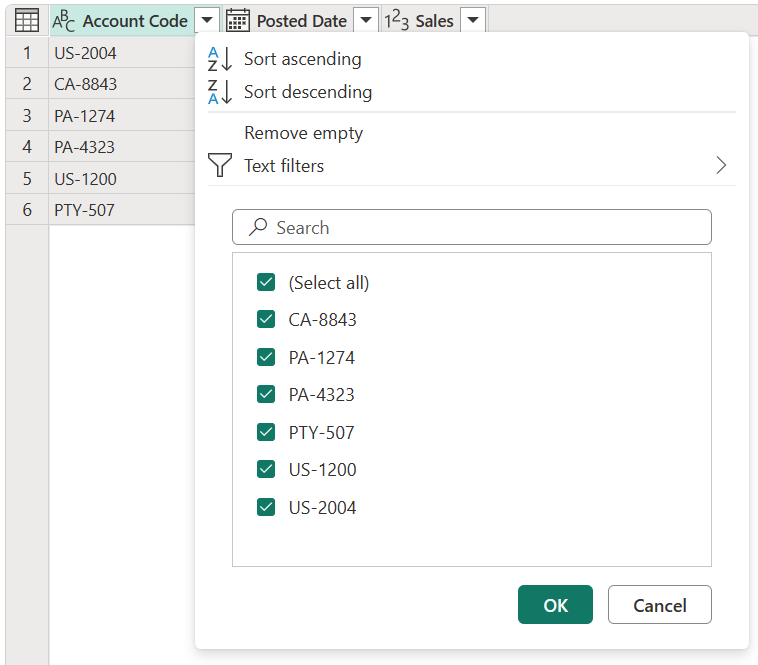Open the Posted Date column dropdown
Screen dimensions: 758x665
pyautogui.click(x=366, y=20)
